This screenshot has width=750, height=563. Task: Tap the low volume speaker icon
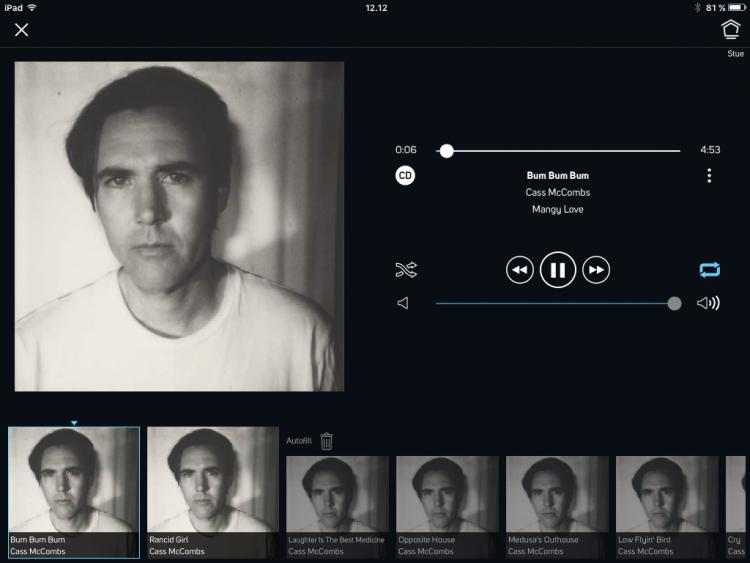tap(403, 303)
